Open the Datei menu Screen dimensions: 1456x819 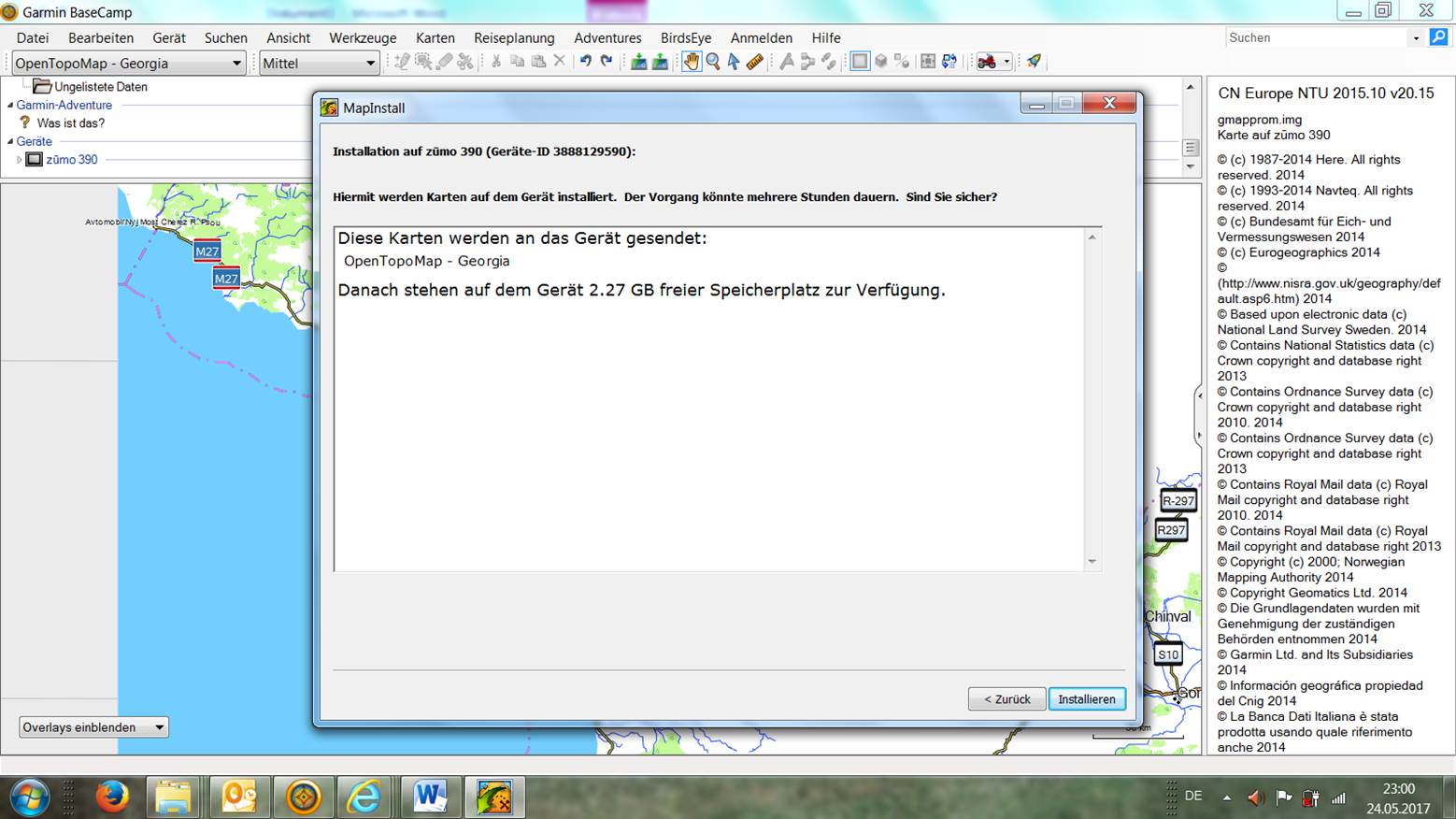pyautogui.click(x=33, y=37)
